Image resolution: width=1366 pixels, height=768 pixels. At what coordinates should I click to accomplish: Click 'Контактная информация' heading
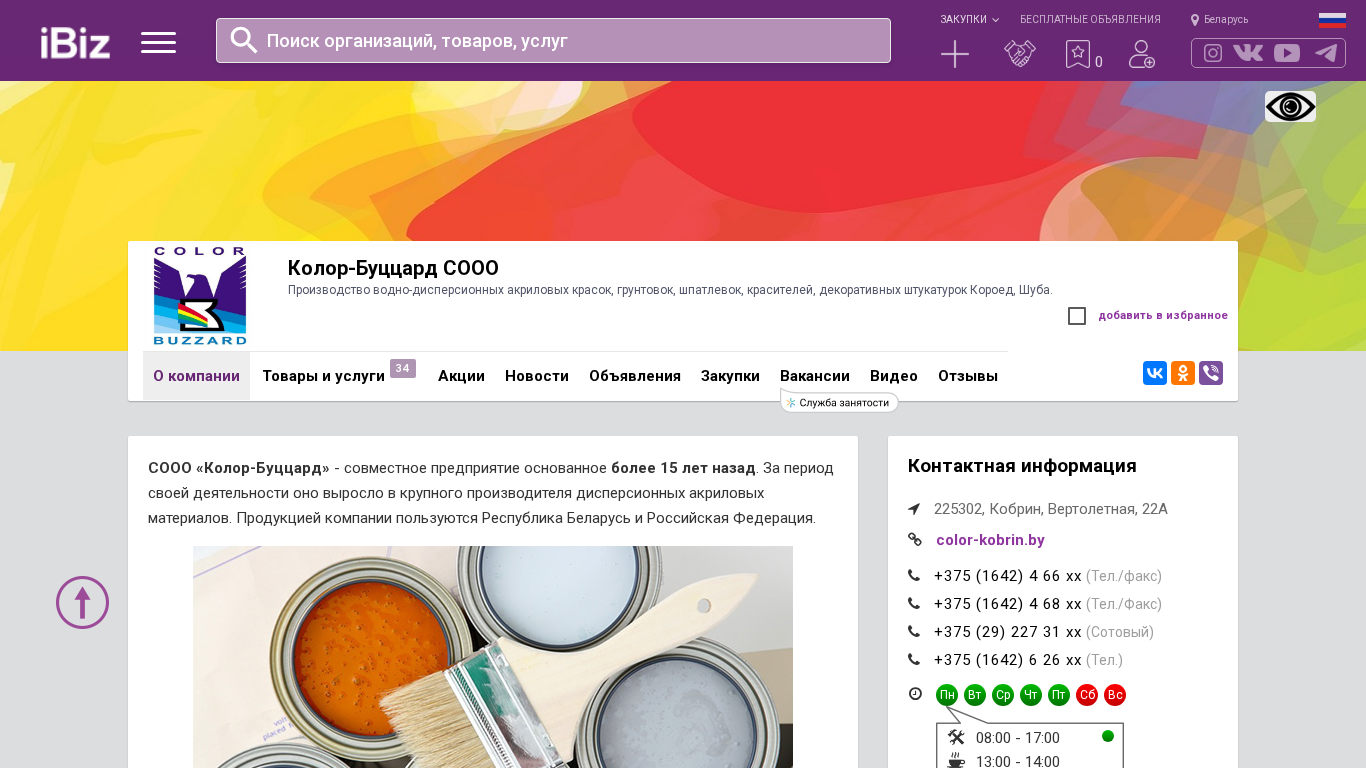[x=1022, y=466]
